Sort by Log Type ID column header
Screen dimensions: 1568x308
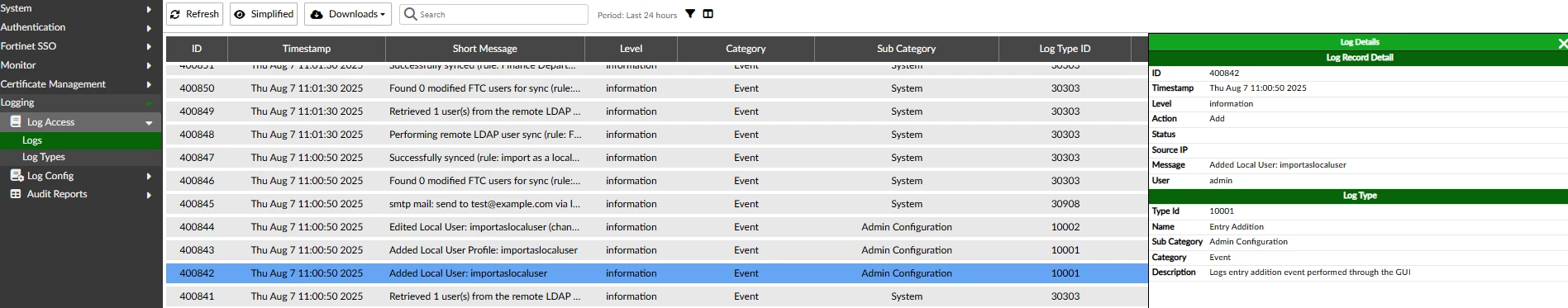(1065, 49)
